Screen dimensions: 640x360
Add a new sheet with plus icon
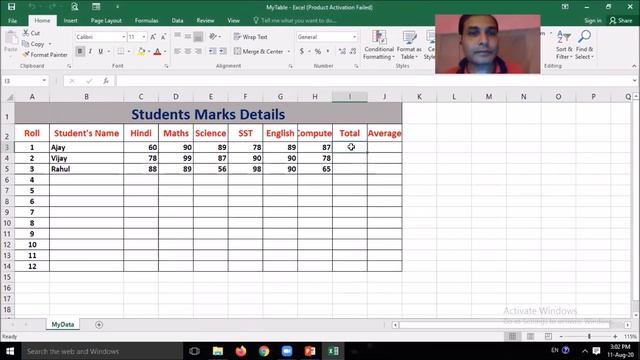click(99, 324)
